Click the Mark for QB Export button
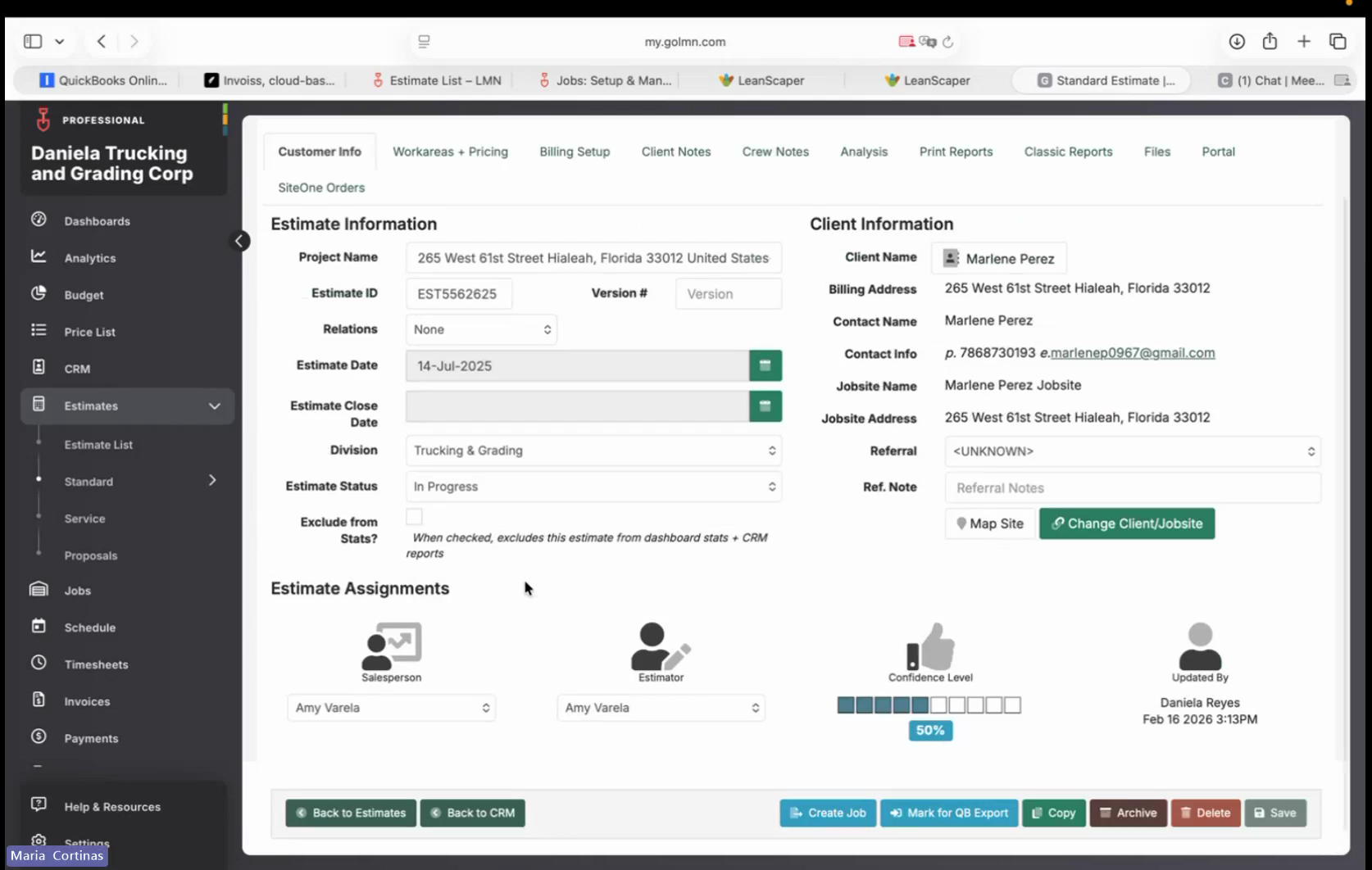Screen dimensions: 1372x870 click(x=949, y=813)
